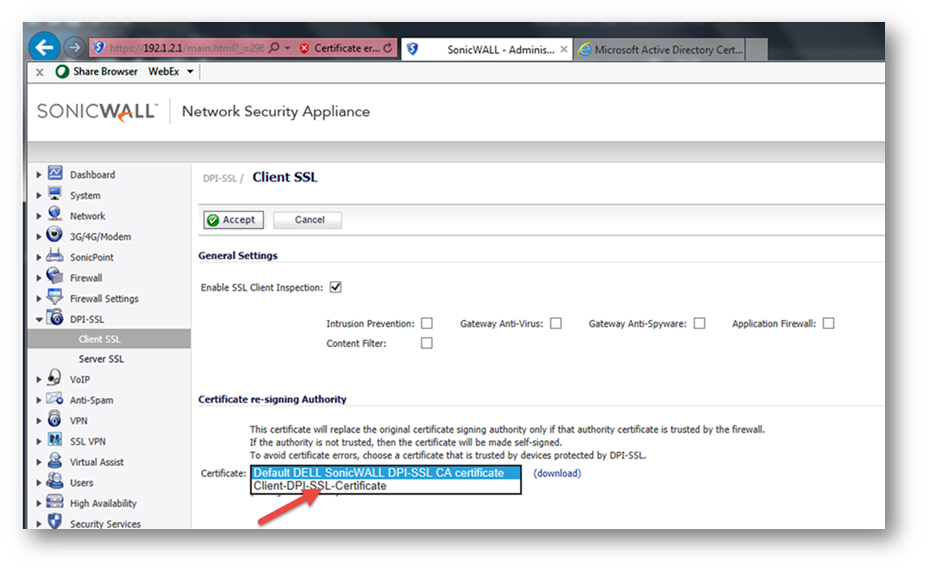Click the WebEx toolbar label
The height and width of the screenshot is (571, 927).
click(x=164, y=72)
